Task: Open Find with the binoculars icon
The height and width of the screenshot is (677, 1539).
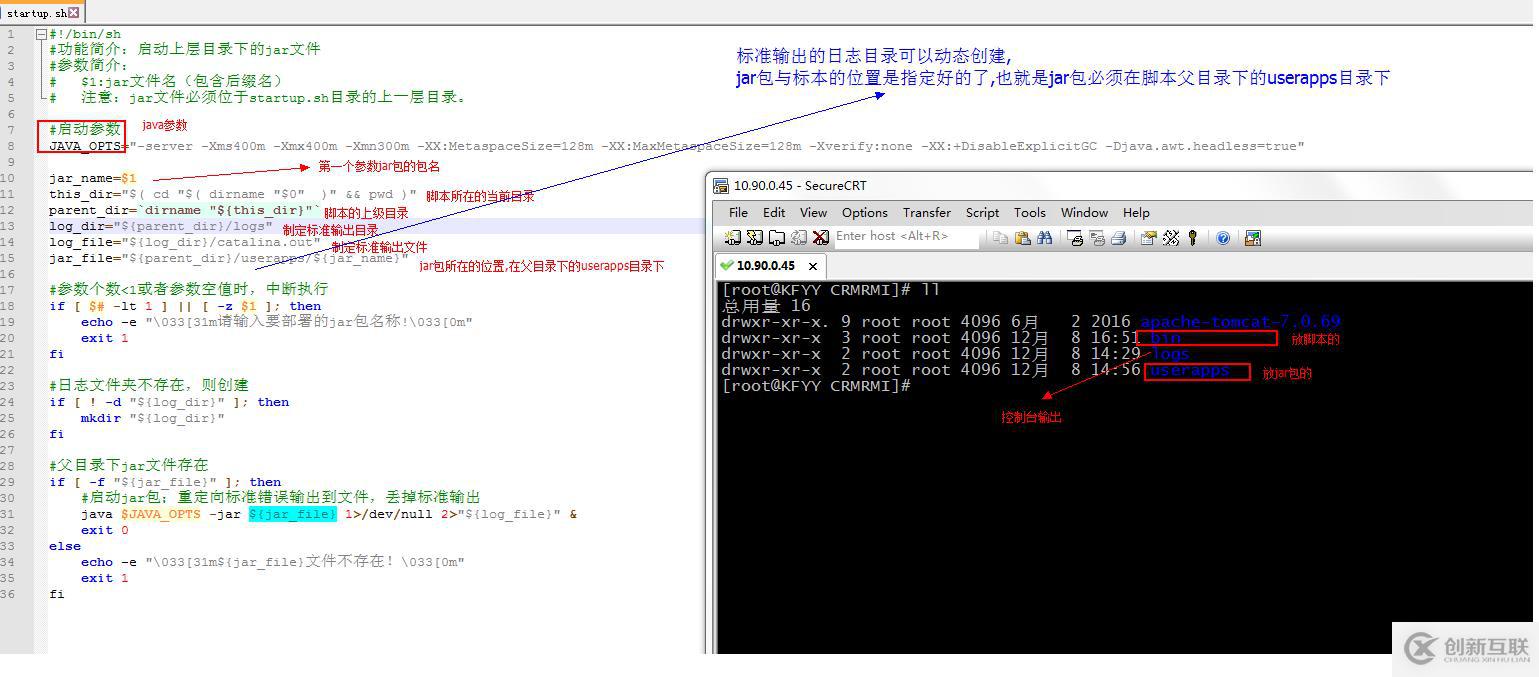Action: tap(1043, 237)
